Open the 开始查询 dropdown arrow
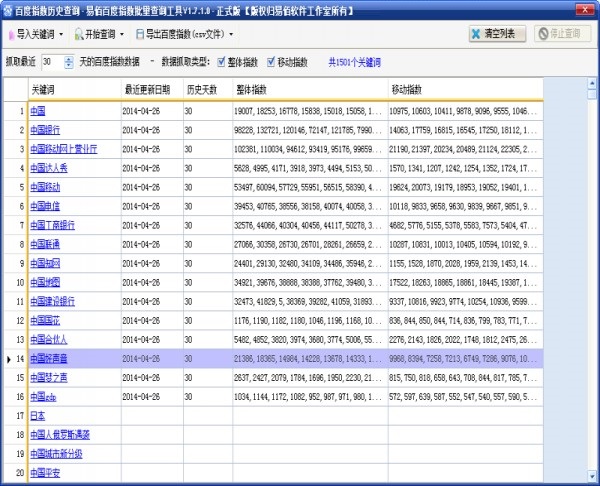Screen dimensions: 600x486 (x=122, y=34)
